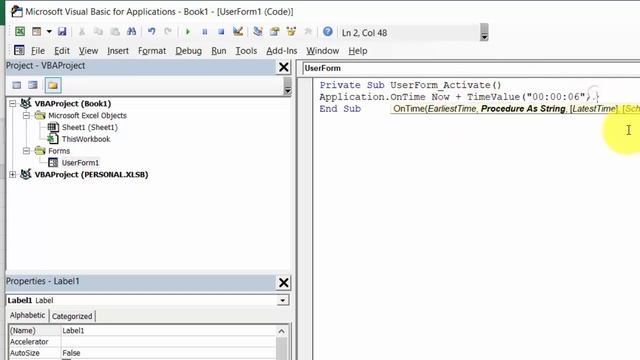Save the workbook with the Save icon
The width and height of the screenshot is (640, 360).
pos(62,31)
